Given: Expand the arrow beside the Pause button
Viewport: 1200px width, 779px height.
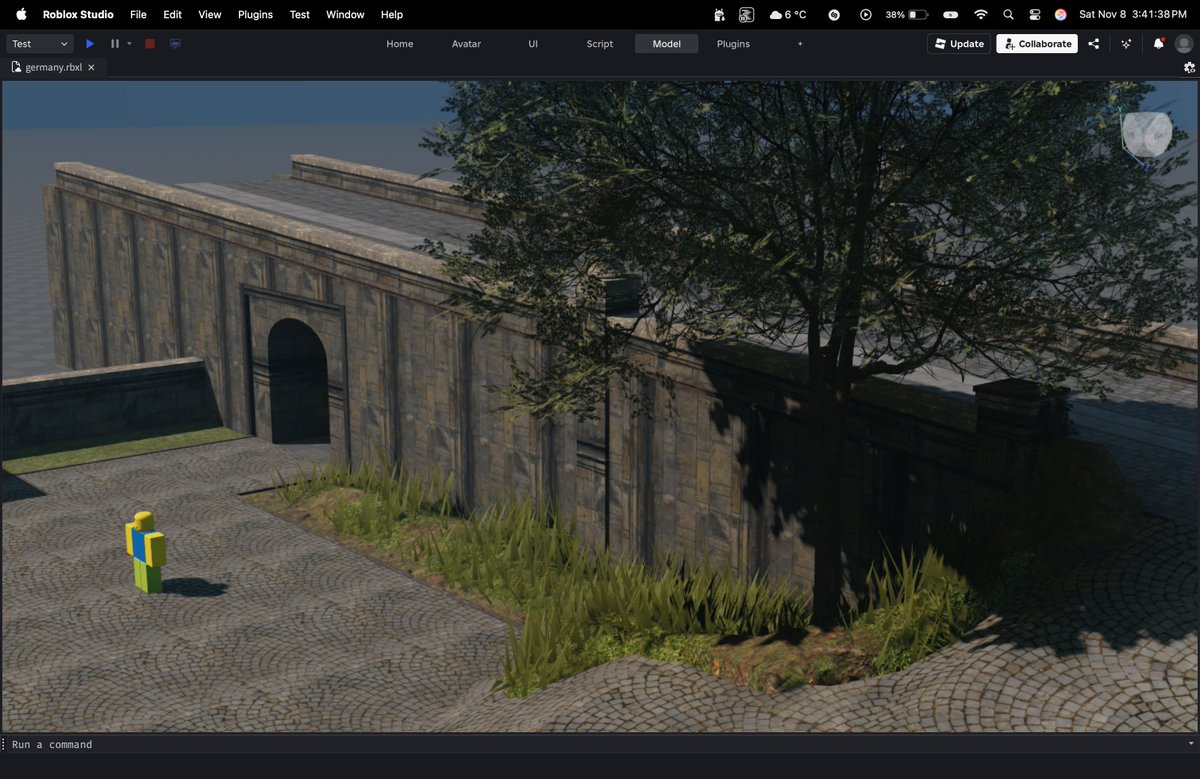Looking at the screenshot, I should coord(129,44).
